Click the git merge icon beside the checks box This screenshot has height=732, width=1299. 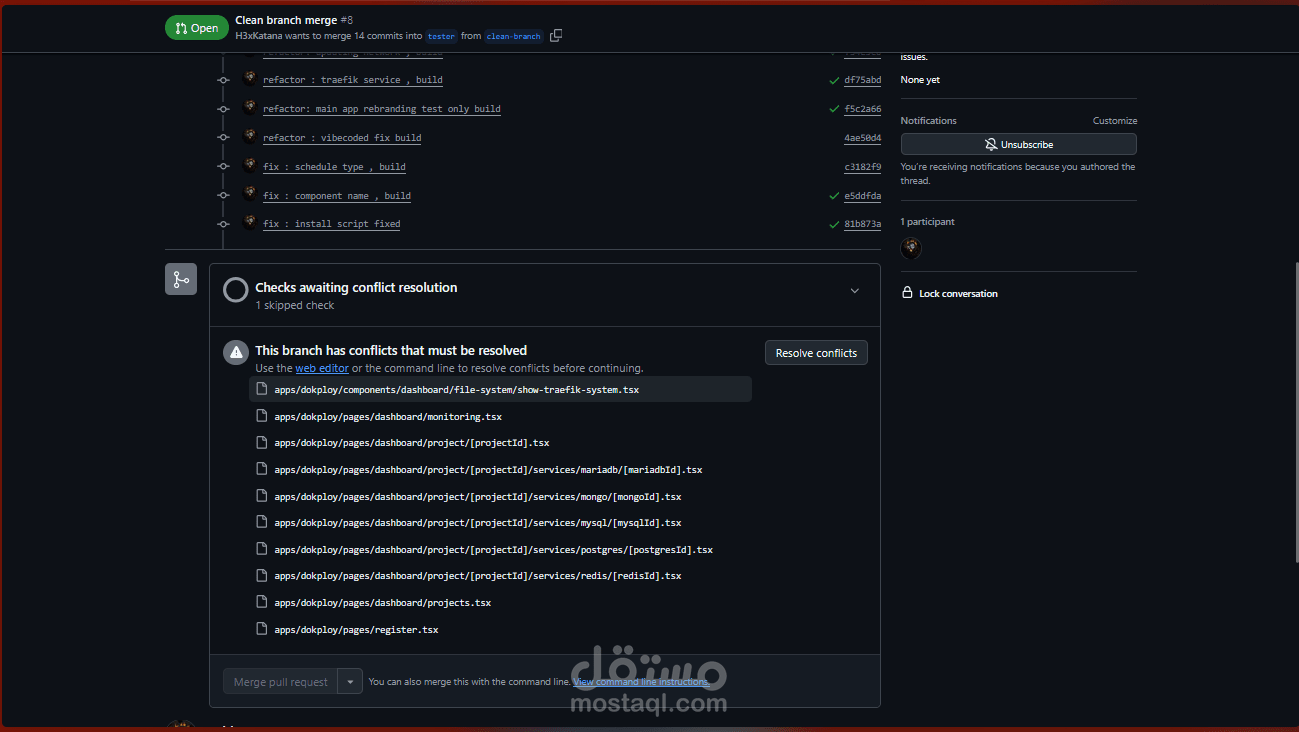(x=181, y=279)
